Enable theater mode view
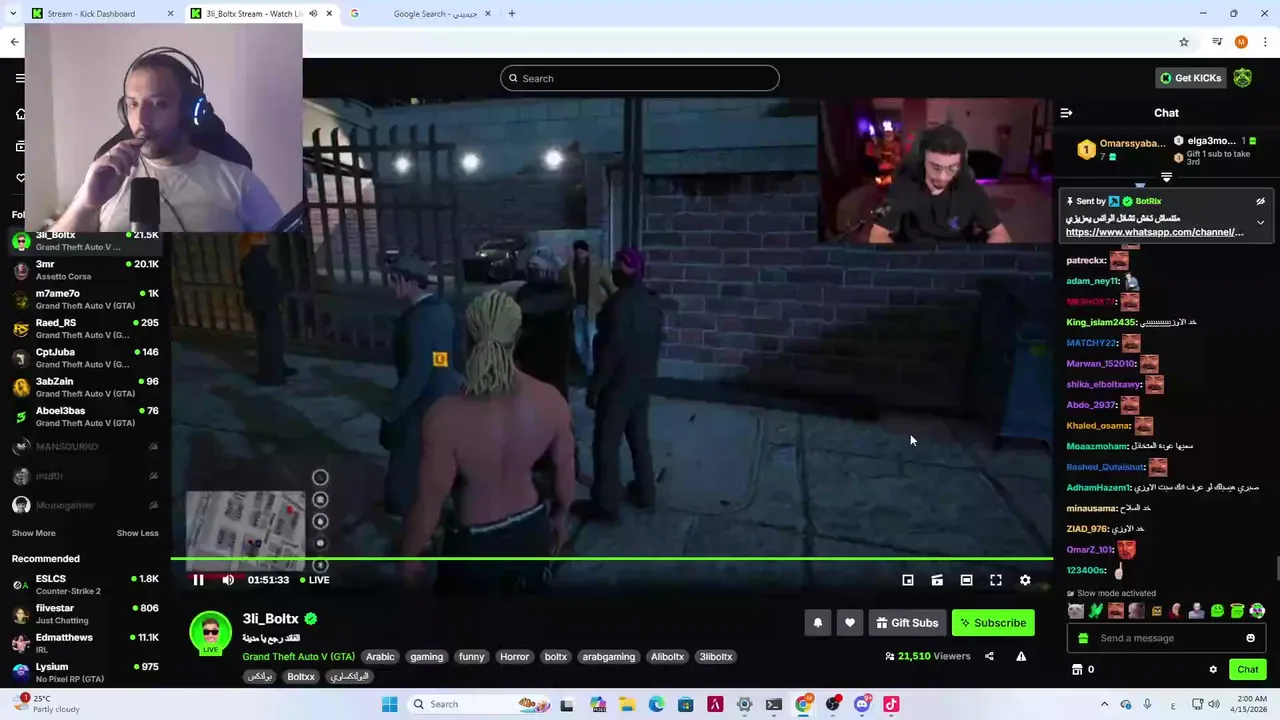This screenshot has height=720, width=1280. [x=966, y=580]
